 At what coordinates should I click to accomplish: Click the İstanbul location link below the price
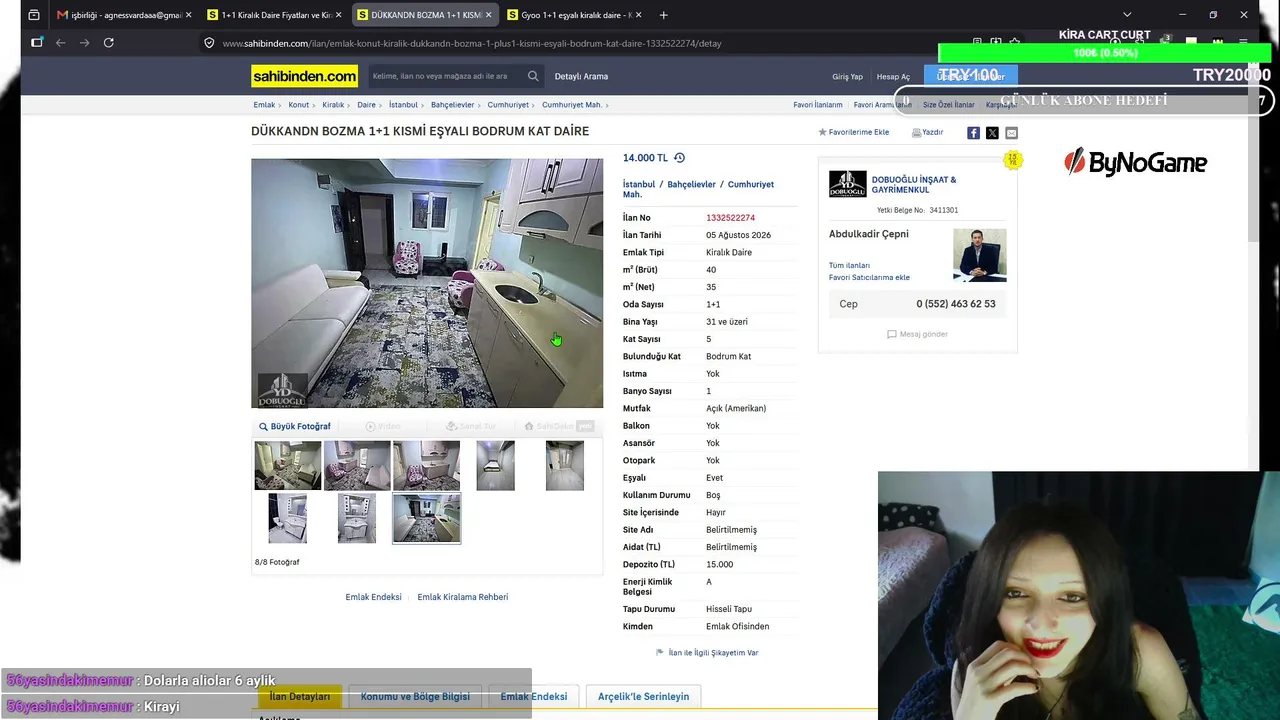coord(639,184)
